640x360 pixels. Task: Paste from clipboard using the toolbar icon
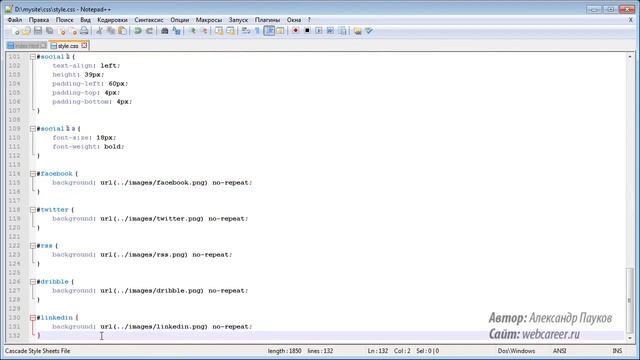122,31
